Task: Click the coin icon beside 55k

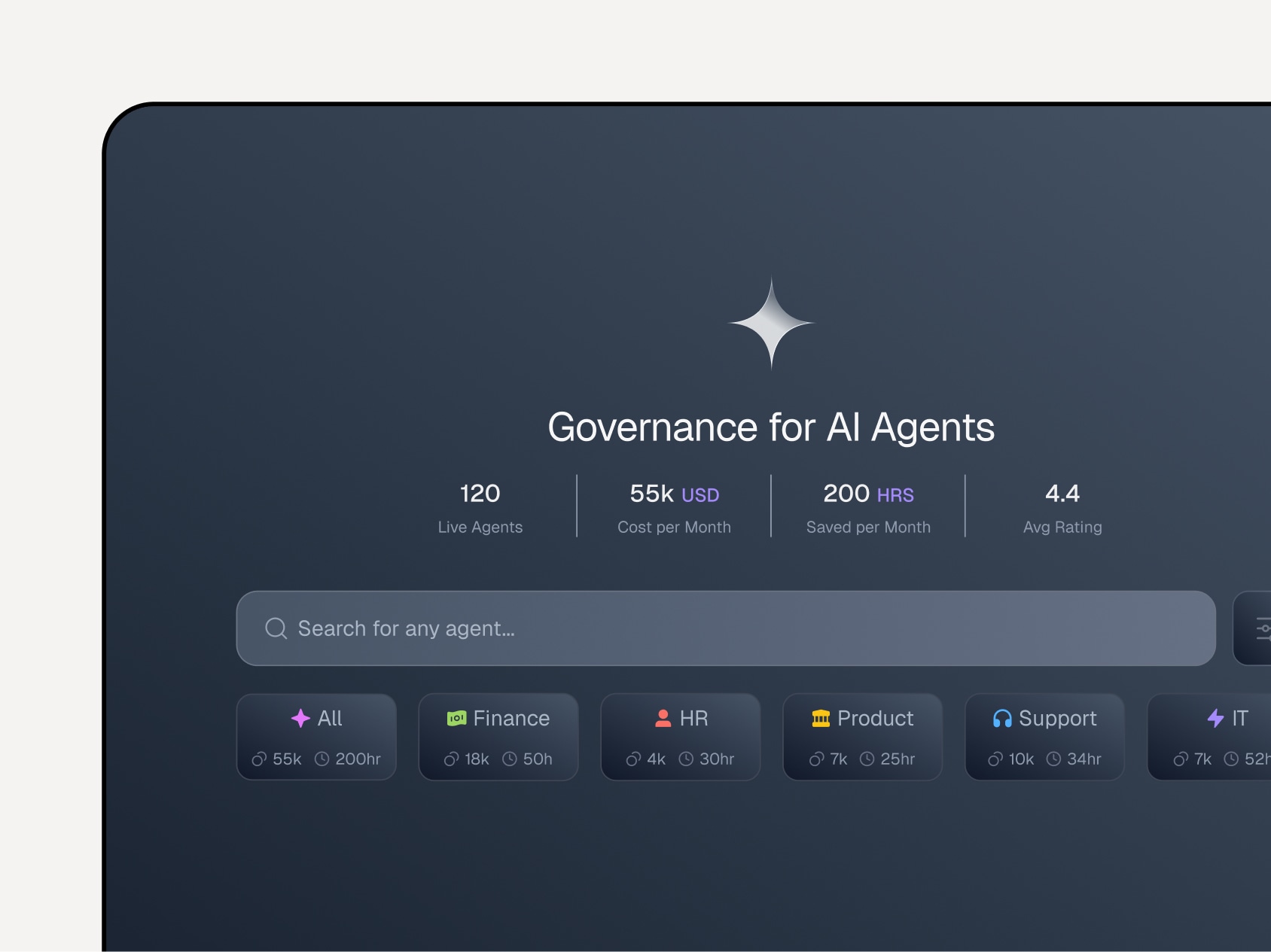Action: 259,759
